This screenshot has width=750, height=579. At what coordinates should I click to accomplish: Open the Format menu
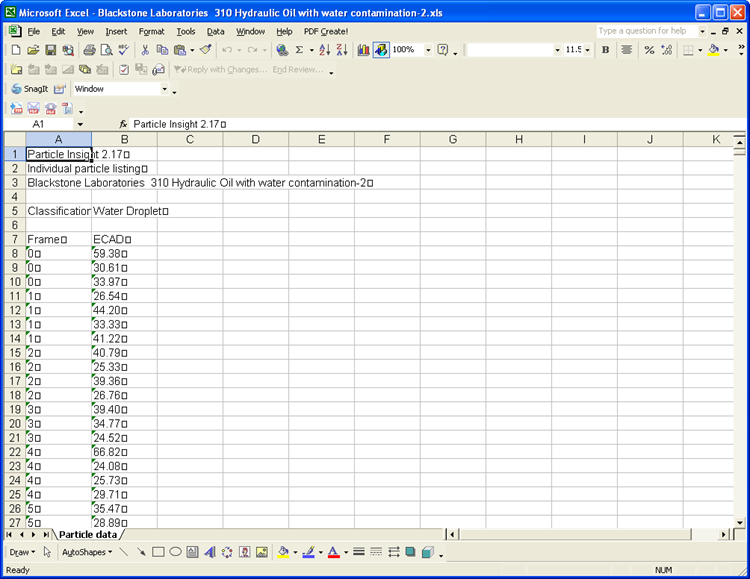[151, 31]
